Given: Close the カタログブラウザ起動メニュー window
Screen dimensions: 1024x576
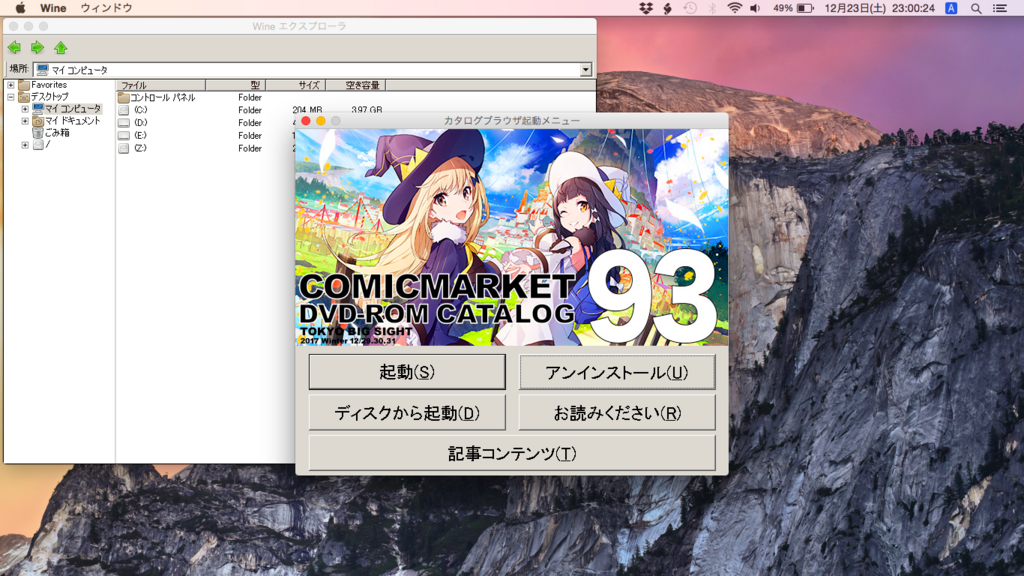Looking at the screenshot, I should pos(306,121).
